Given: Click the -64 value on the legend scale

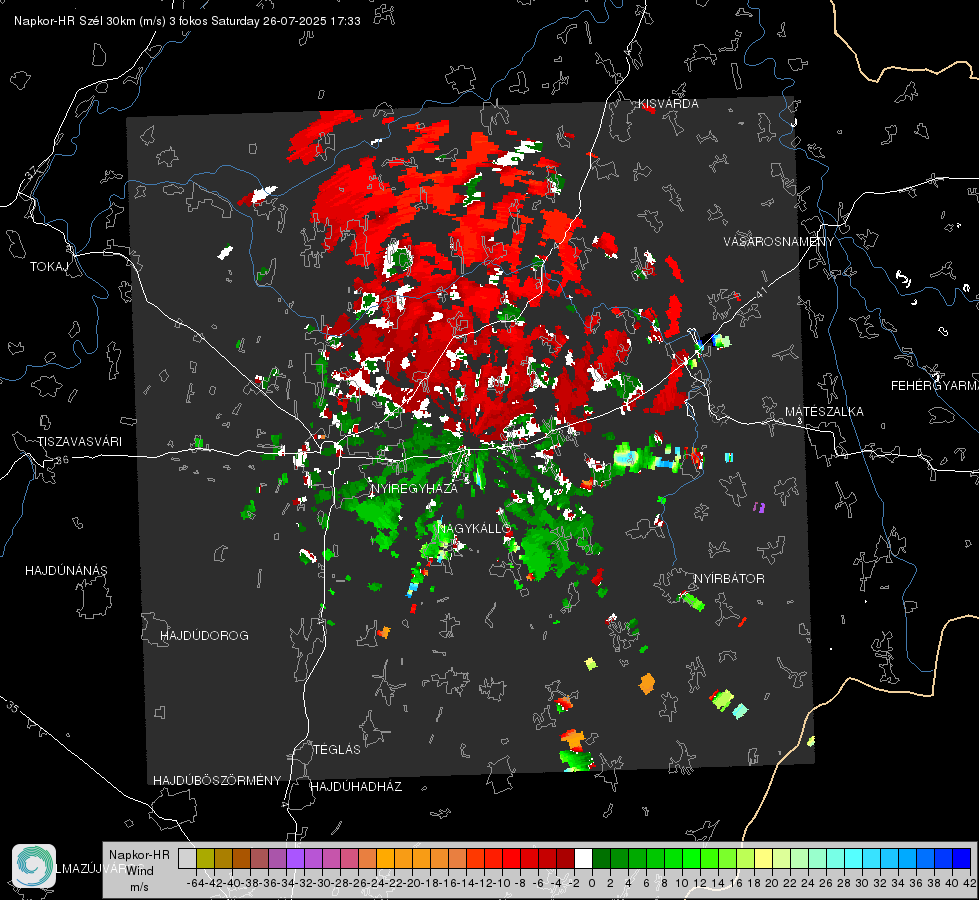Looking at the screenshot, I should click(196, 883).
